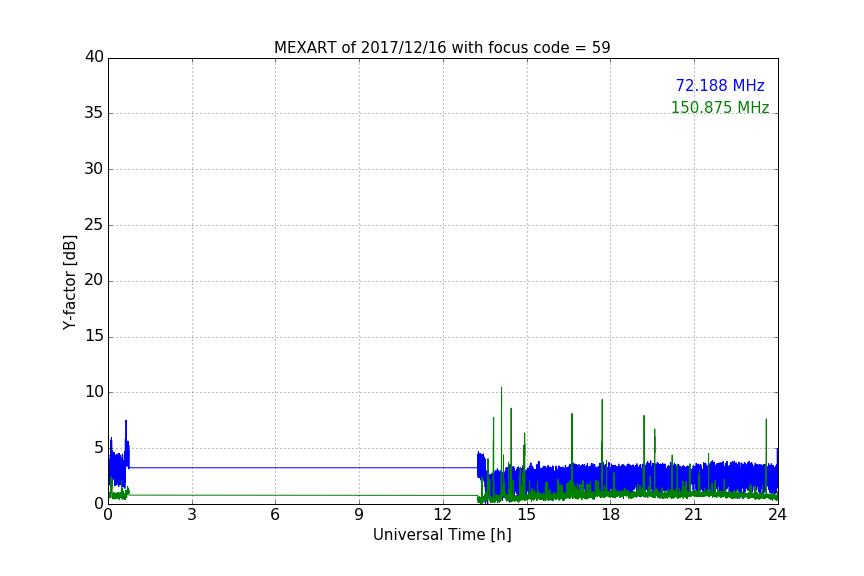Click the x-axis tick label '12'
The width and height of the screenshot is (864, 576).
[x=443, y=515]
